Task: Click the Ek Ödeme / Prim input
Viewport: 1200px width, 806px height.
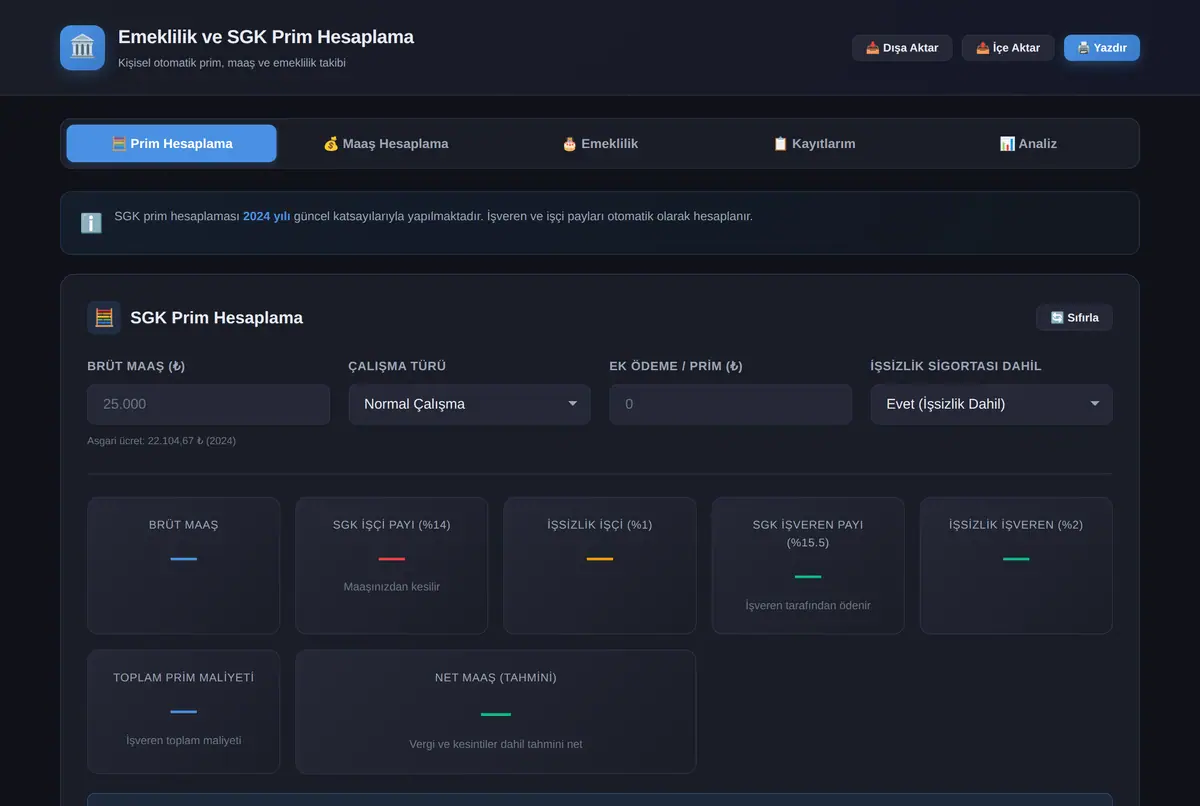Action: [x=731, y=404]
